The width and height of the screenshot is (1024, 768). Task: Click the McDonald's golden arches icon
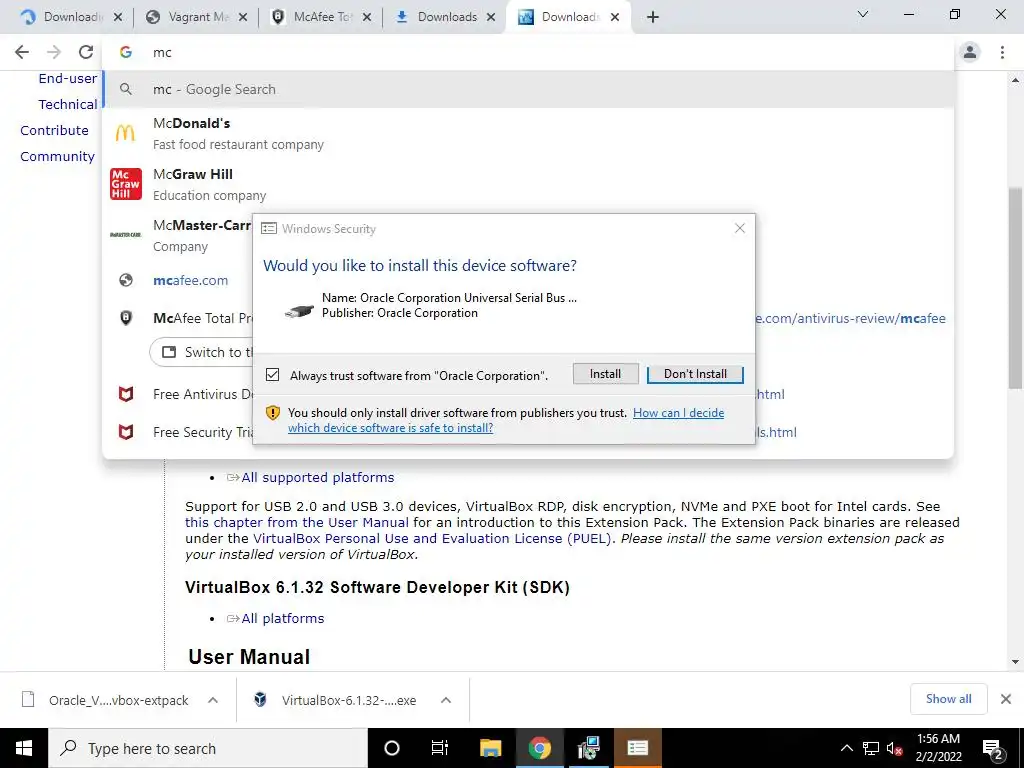point(125,133)
